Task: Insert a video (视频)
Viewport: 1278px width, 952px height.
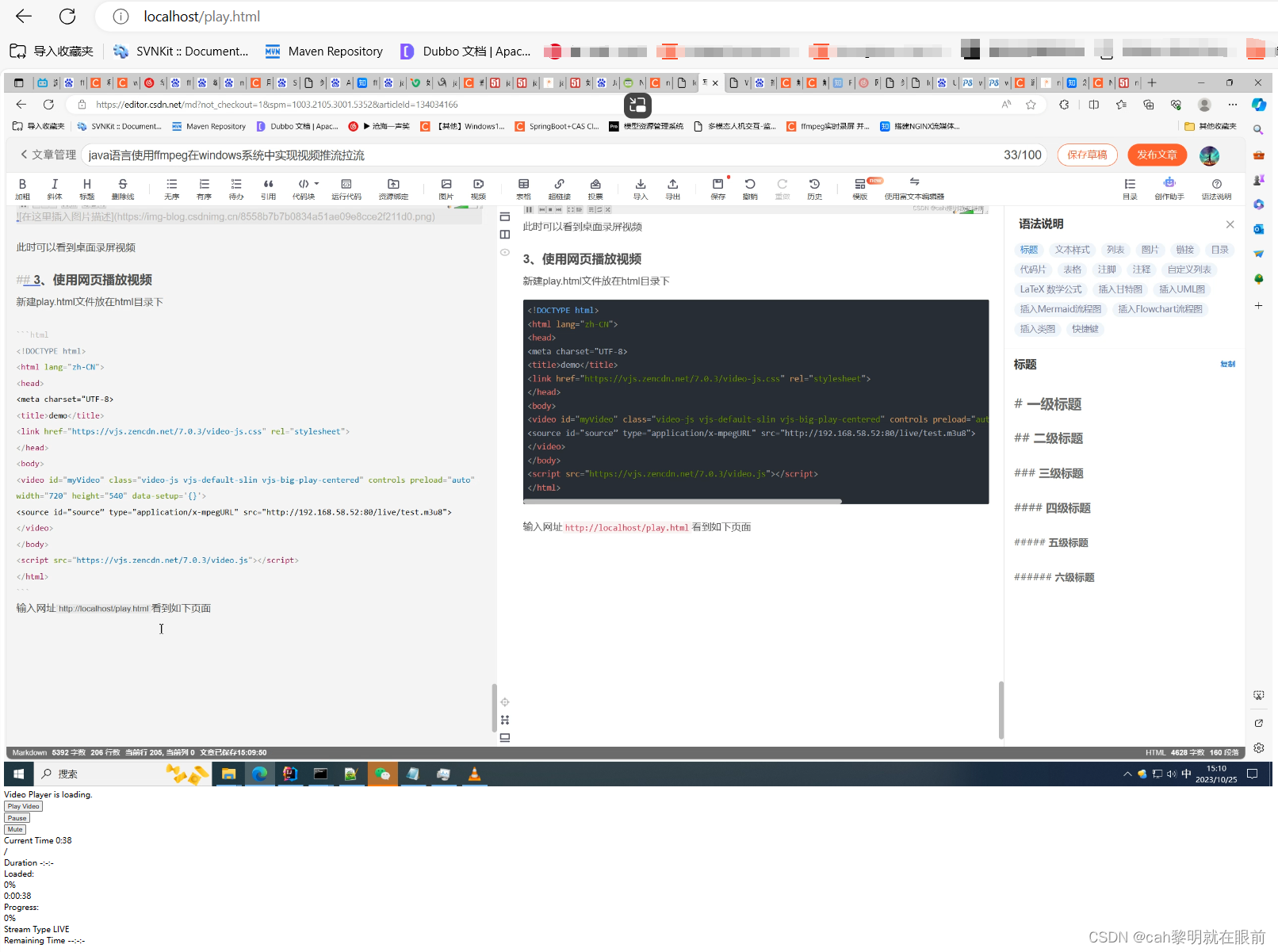Action: pos(478,189)
